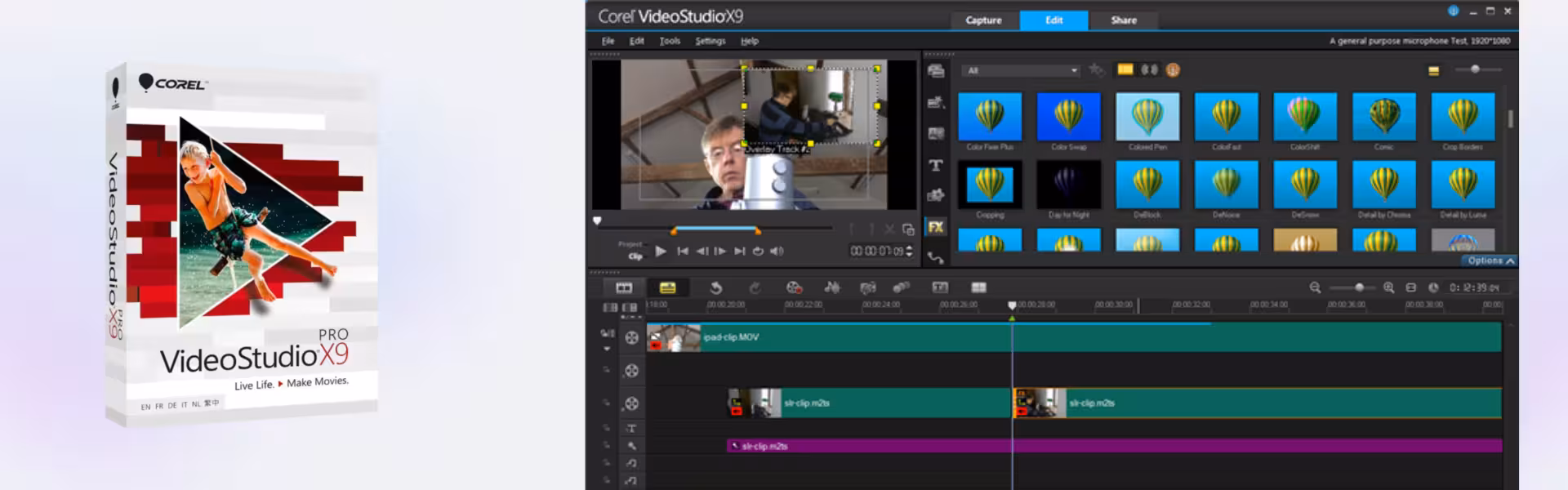Switch to the Edit tab
The image size is (1568, 490).
pyautogui.click(x=1054, y=20)
